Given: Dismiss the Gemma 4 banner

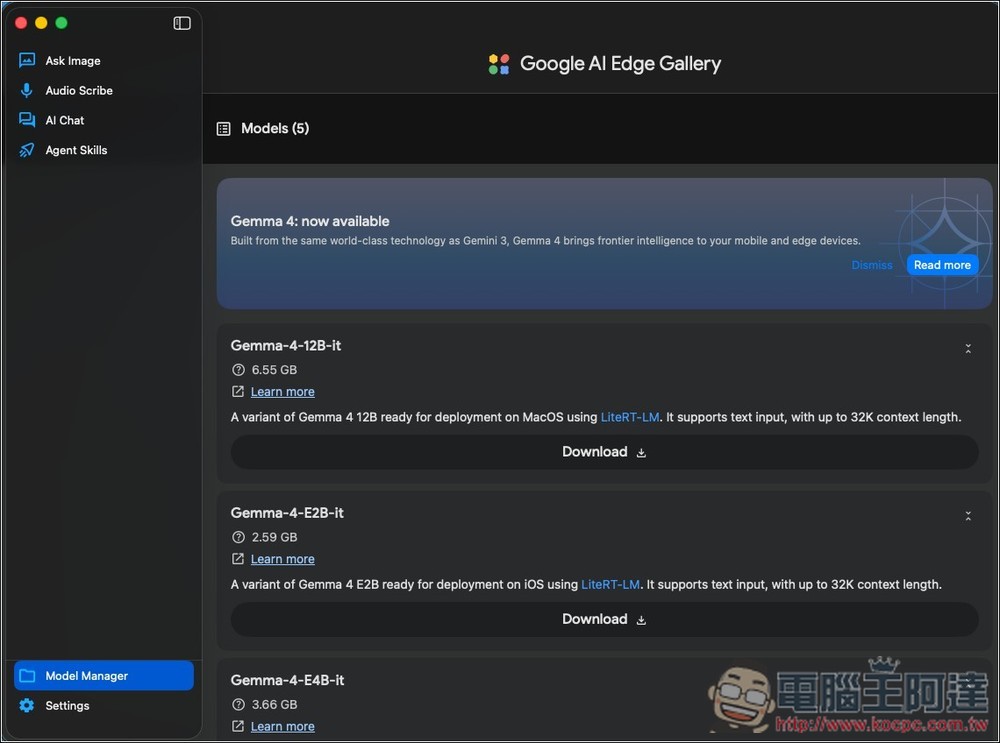Looking at the screenshot, I should [872, 265].
